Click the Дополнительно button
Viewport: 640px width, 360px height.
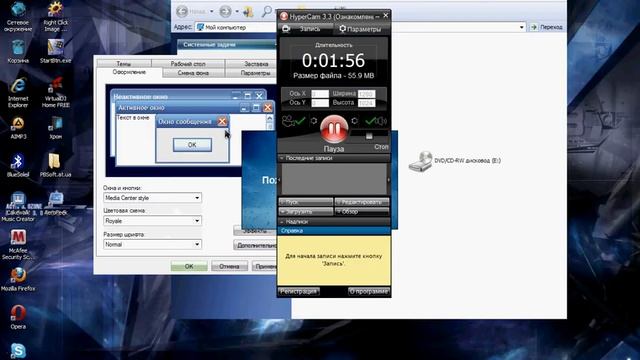(256, 245)
